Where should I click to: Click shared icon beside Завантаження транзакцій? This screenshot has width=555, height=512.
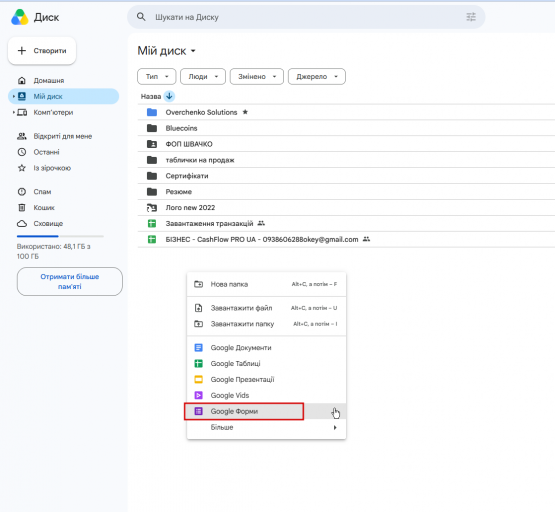click(x=261, y=223)
